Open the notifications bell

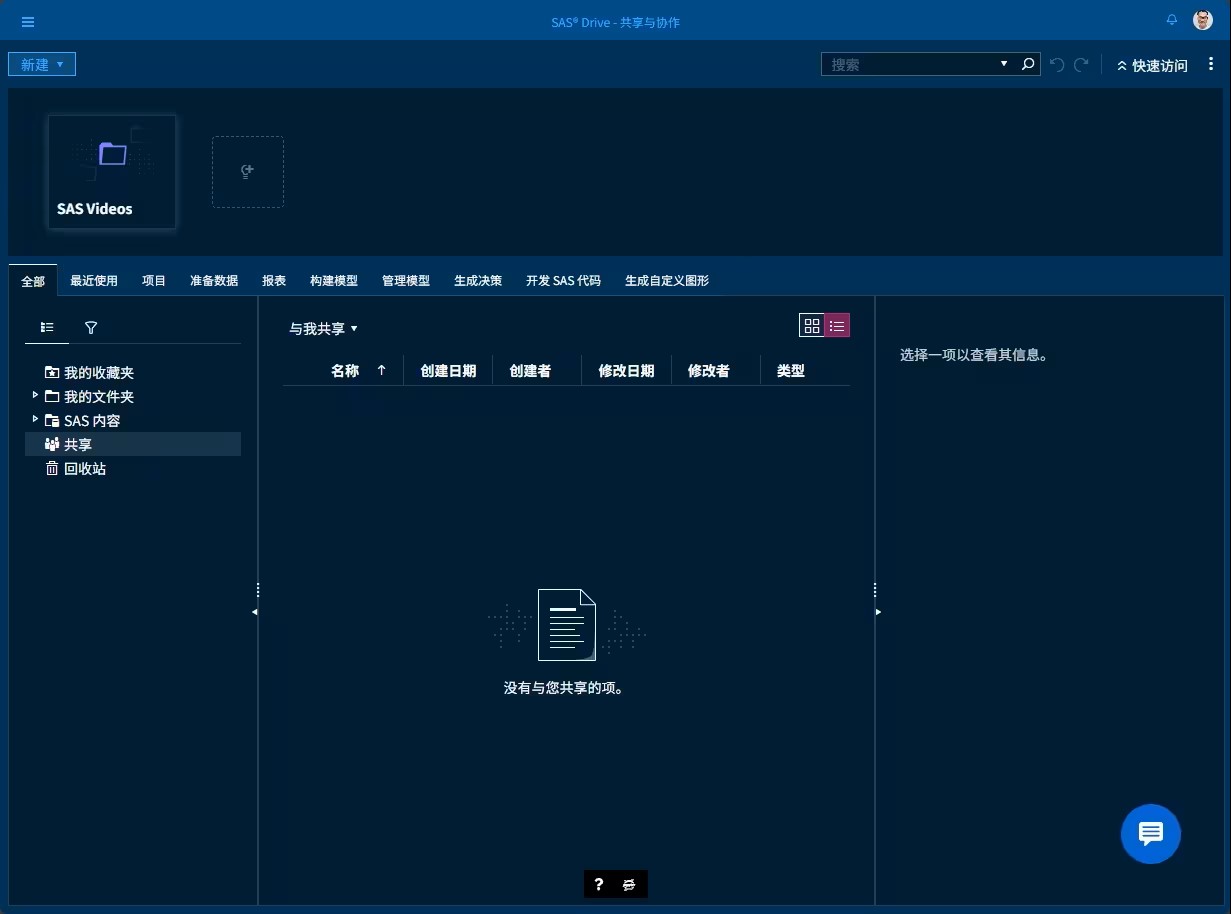coord(1172,20)
